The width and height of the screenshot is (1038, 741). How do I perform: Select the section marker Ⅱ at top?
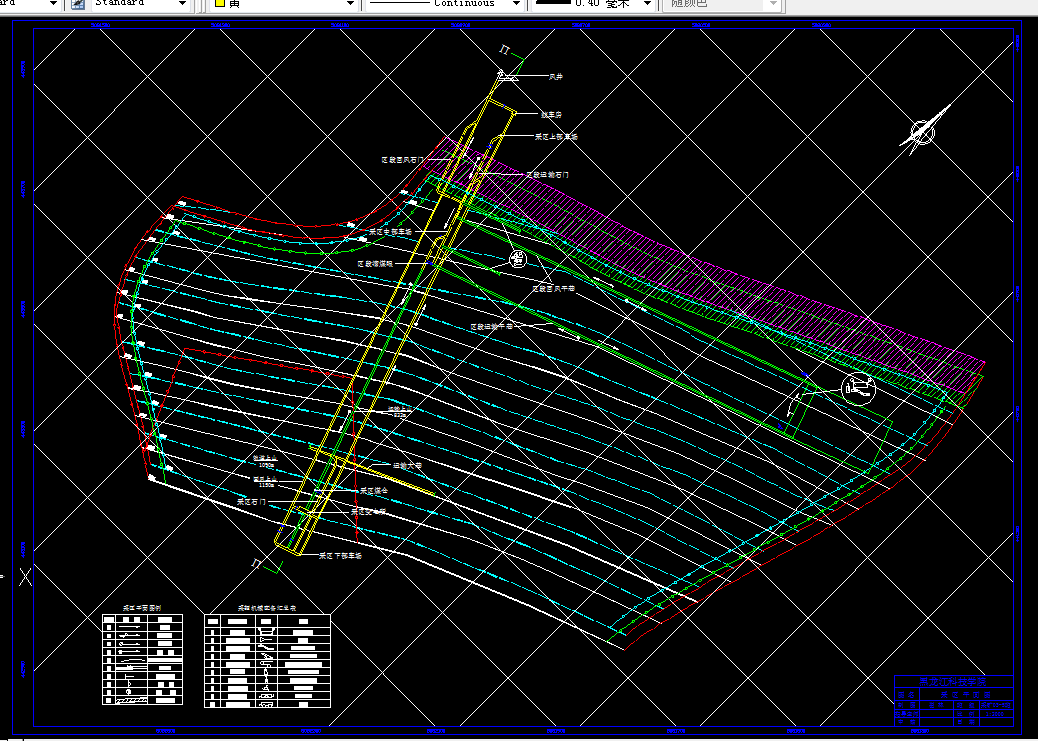click(x=505, y=48)
